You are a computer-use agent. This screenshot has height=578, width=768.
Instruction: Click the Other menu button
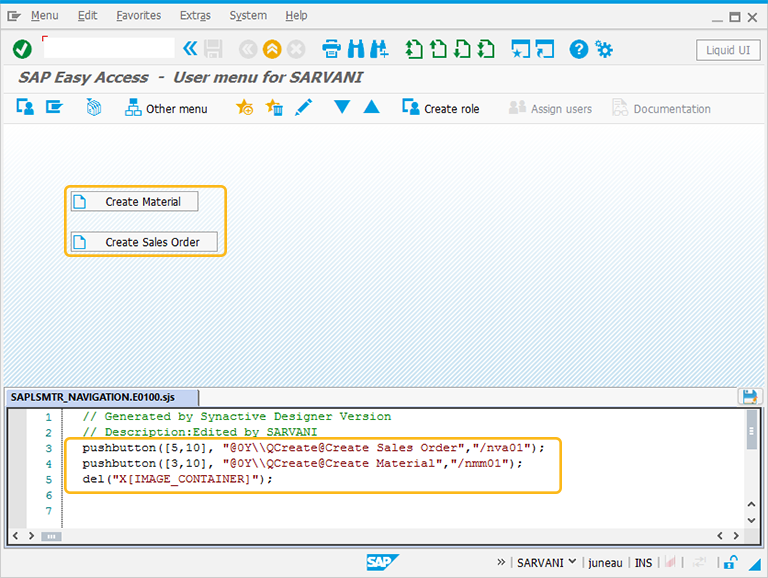[166, 108]
